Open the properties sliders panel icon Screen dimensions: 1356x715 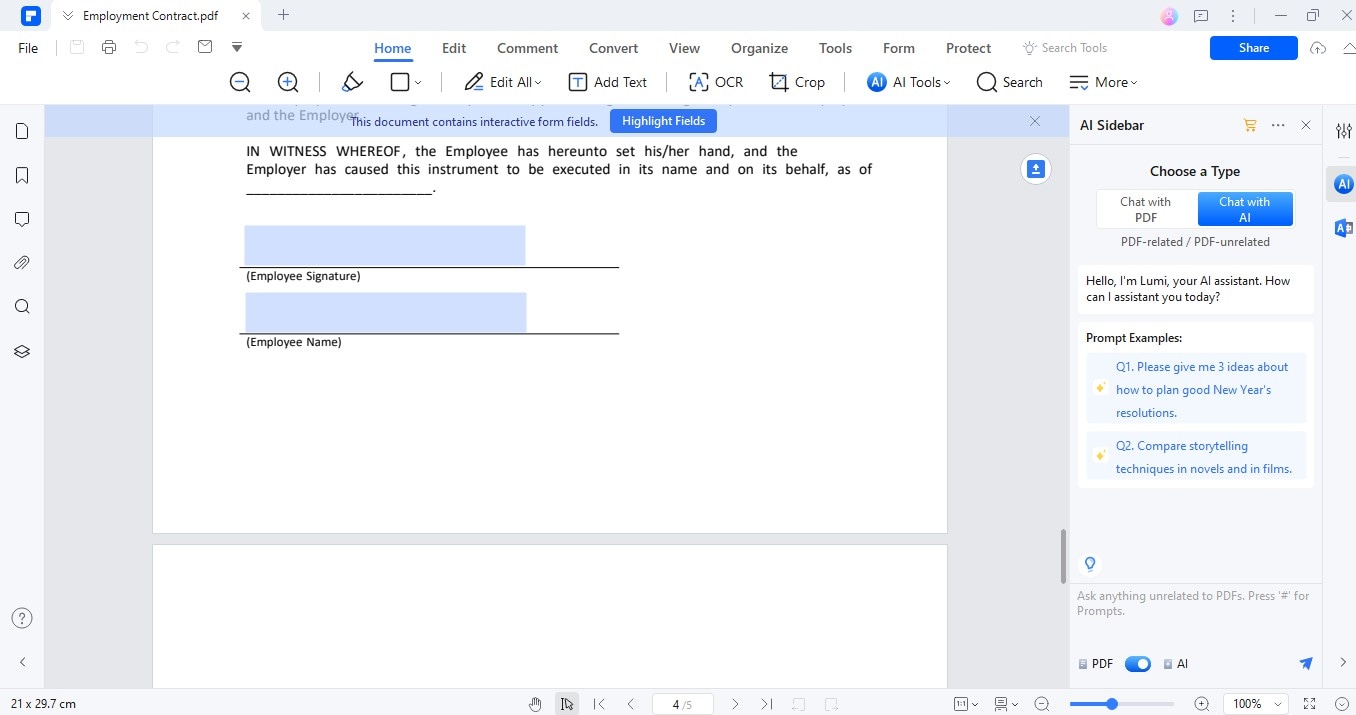[1343, 131]
